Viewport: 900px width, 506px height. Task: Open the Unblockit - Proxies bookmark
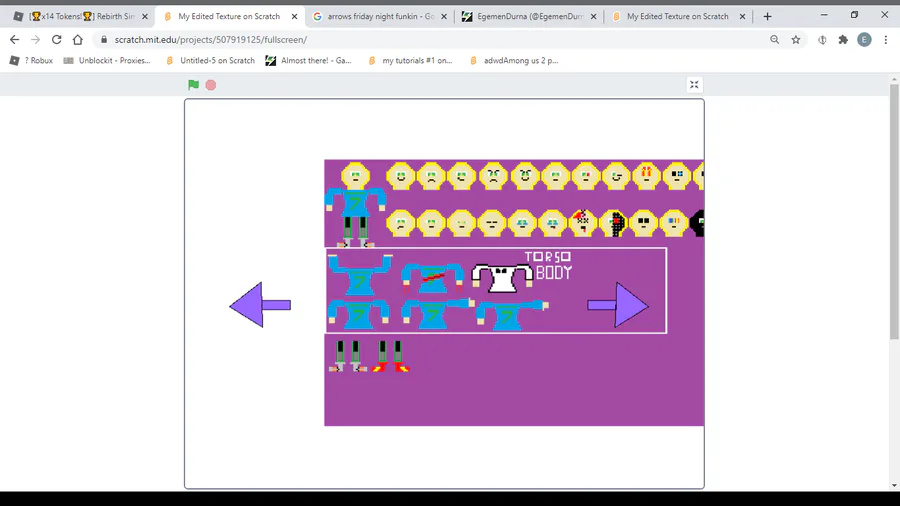point(107,60)
